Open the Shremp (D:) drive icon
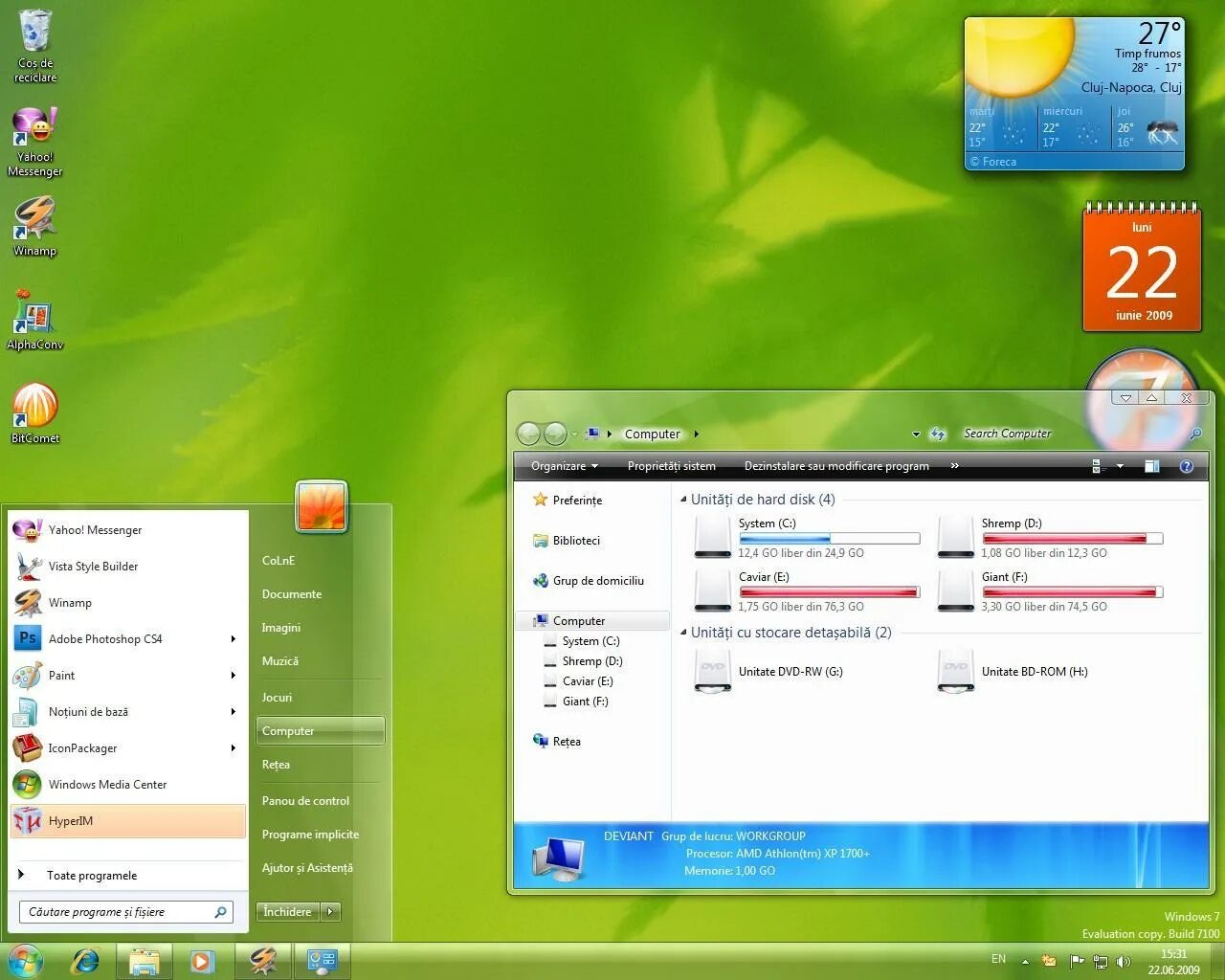Screen dimensions: 1225x980 [955, 537]
